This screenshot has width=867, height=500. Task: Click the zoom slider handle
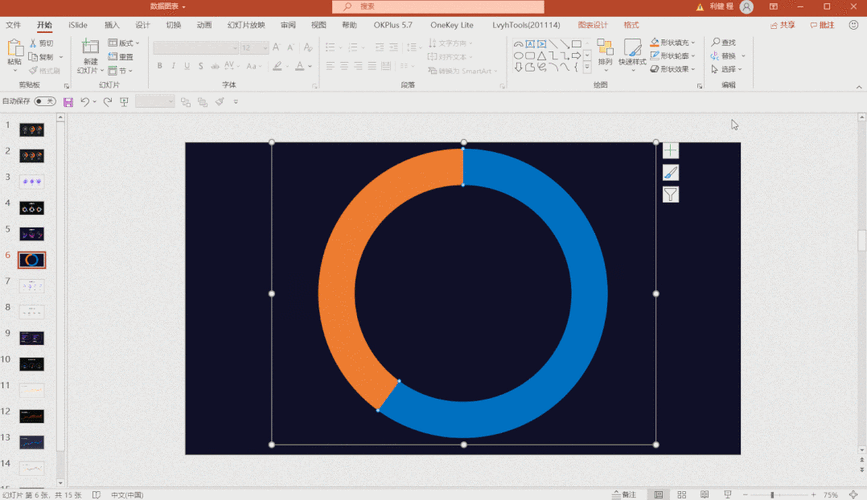(x=772, y=495)
